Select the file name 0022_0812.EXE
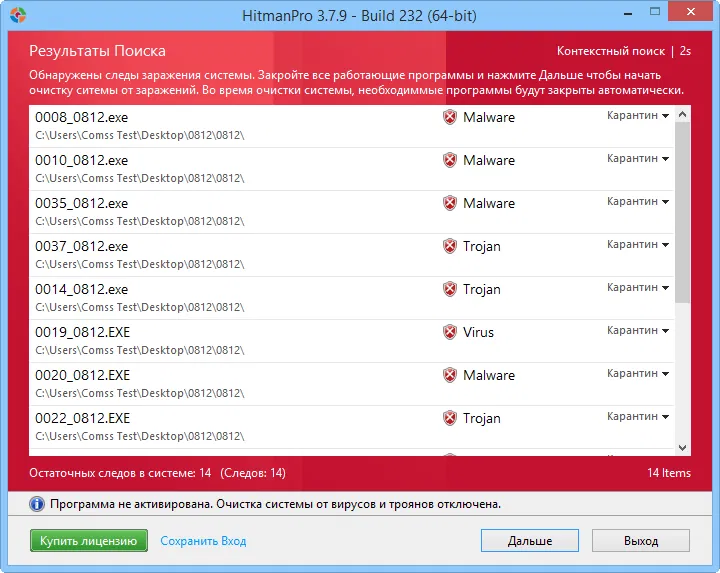 83,419
